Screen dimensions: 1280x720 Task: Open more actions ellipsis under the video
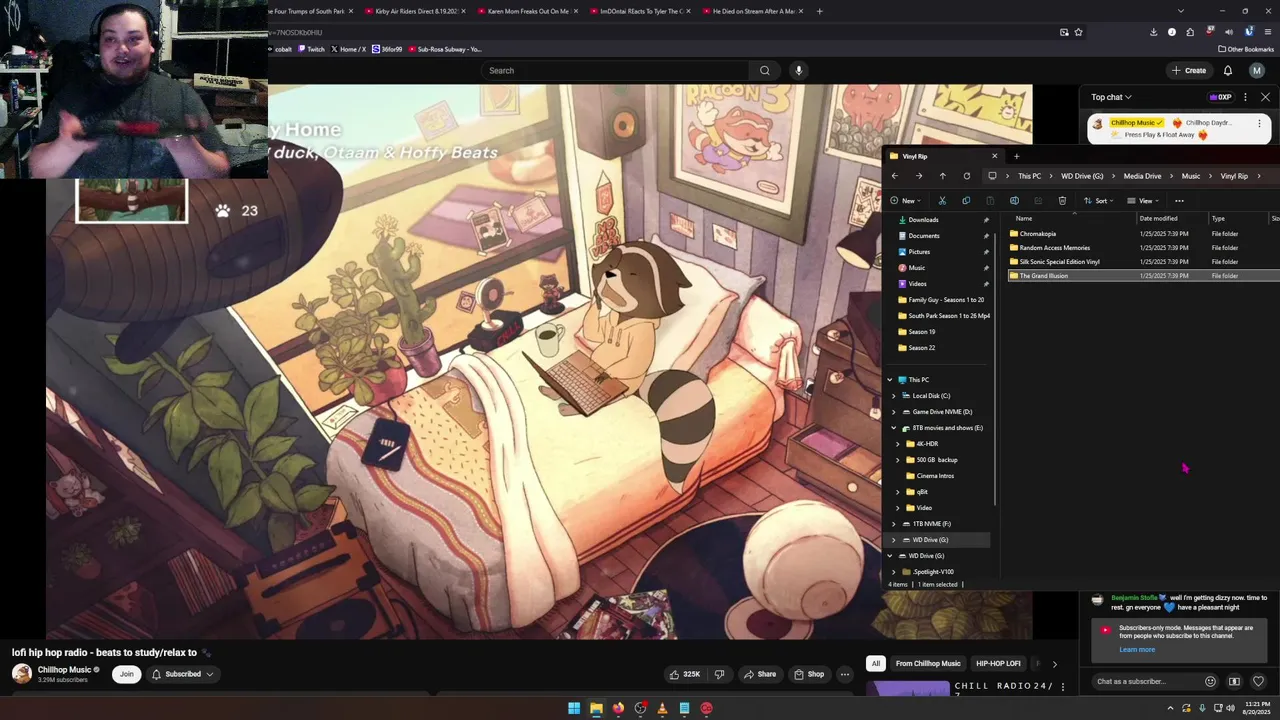(845, 674)
